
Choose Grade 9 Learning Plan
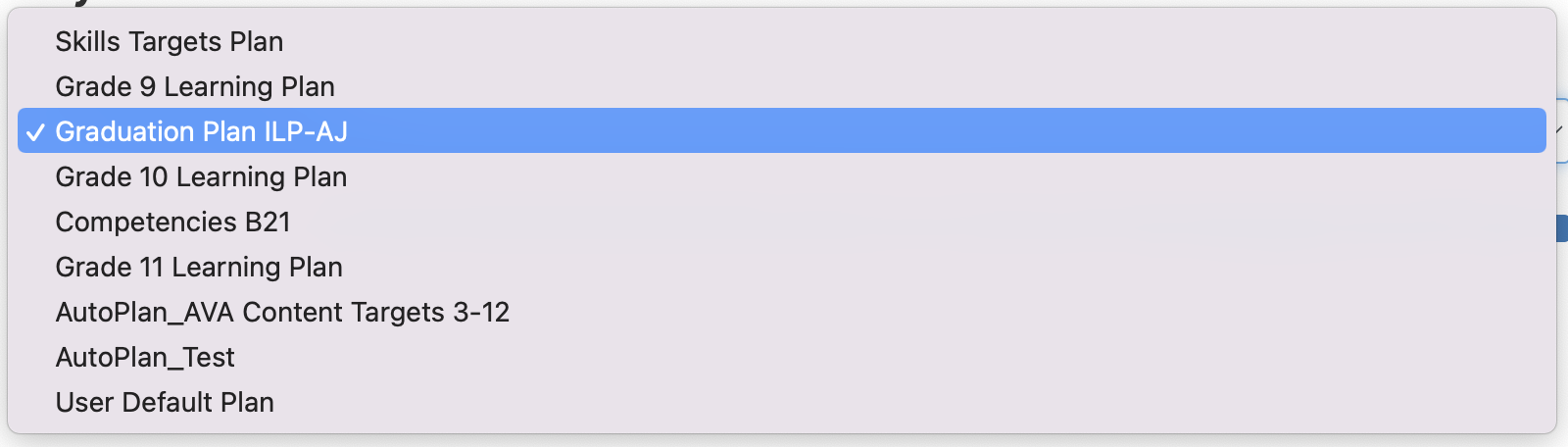click(195, 86)
